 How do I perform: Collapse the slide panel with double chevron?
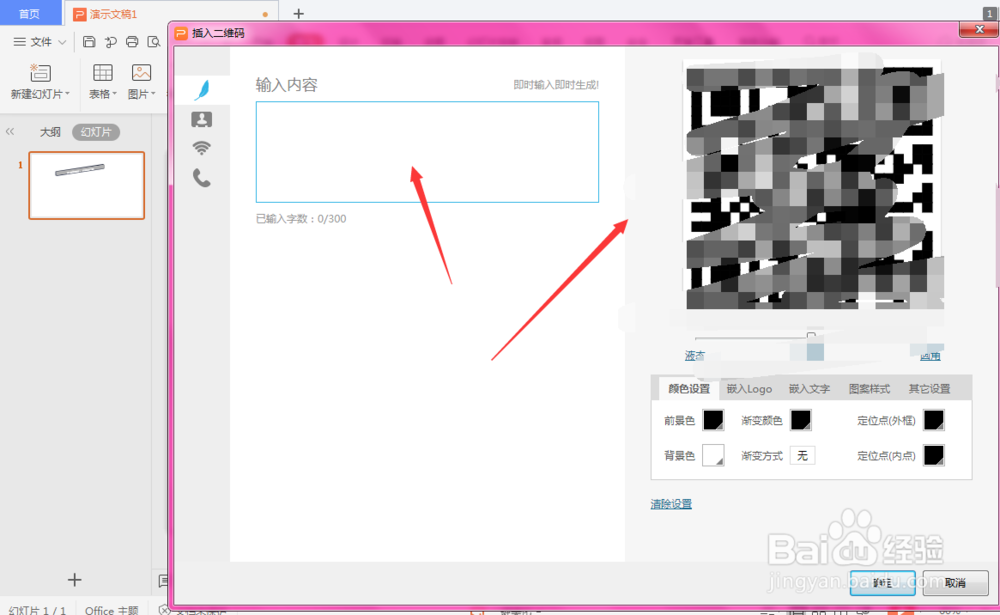pyautogui.click(x=10, y=132)
